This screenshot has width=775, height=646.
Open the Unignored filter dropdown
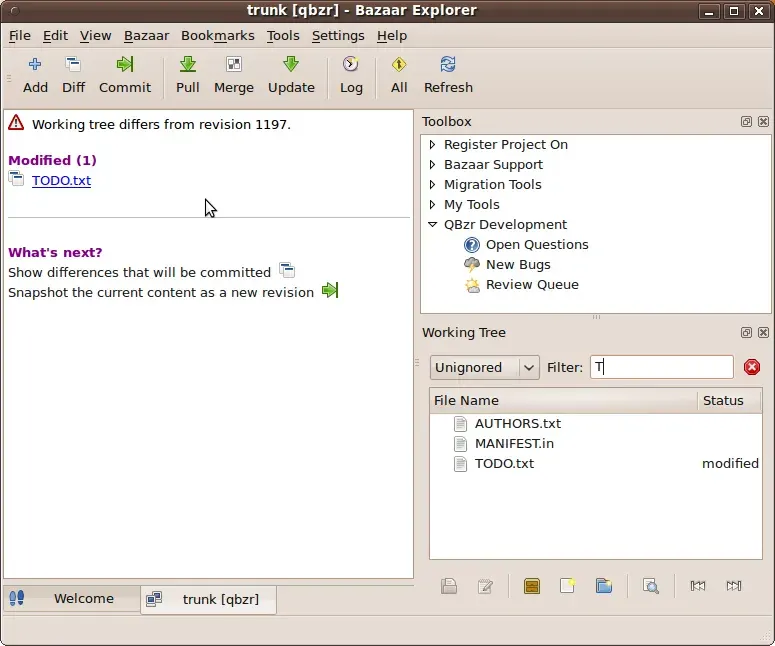pyautogui.click(x=484, y=367)
